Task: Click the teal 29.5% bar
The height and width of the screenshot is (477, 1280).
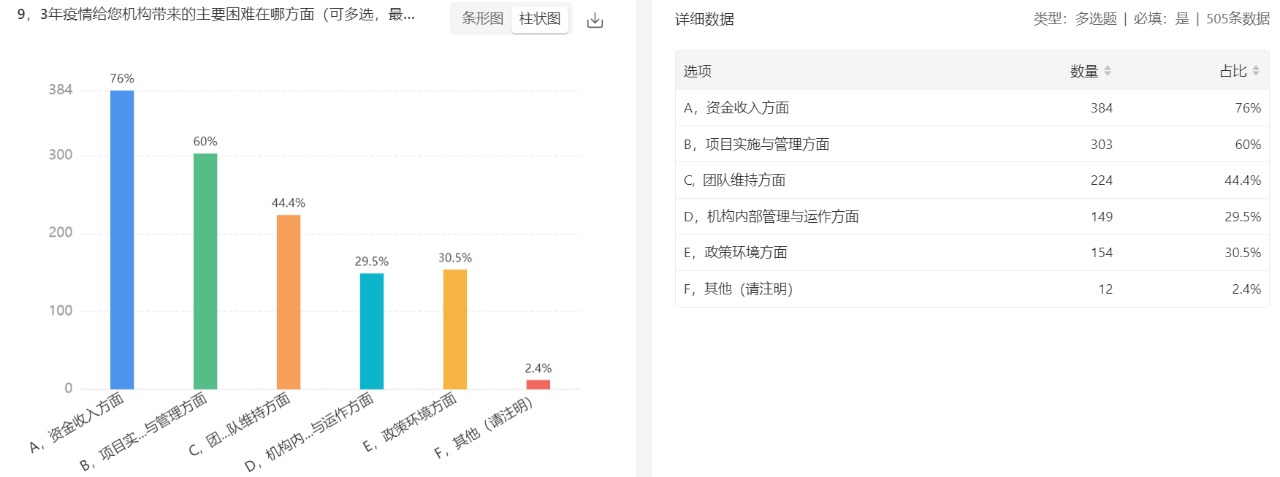Action: tap(372, 330)
